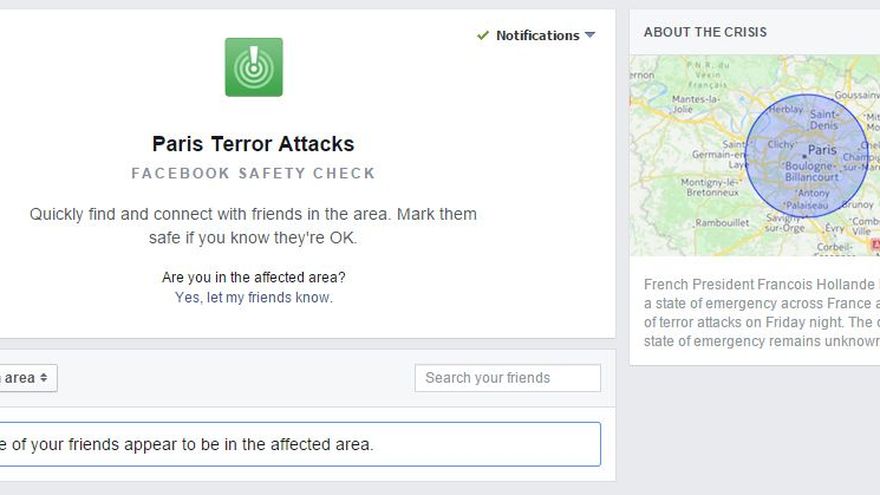
Task: Expand the area filter dropdown
Action: click(28, 378)
